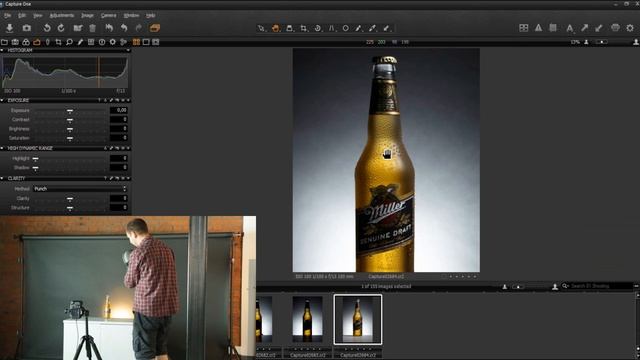Open the Batch gears tool tab
640x360 pixels.
pos(124,42)
